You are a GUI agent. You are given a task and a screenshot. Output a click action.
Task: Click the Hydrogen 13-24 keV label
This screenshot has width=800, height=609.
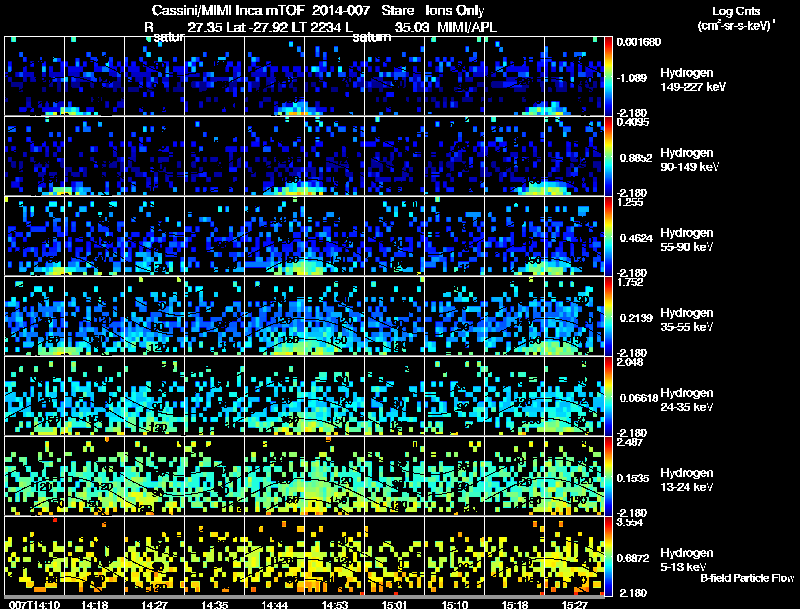[x=687, y=480]
